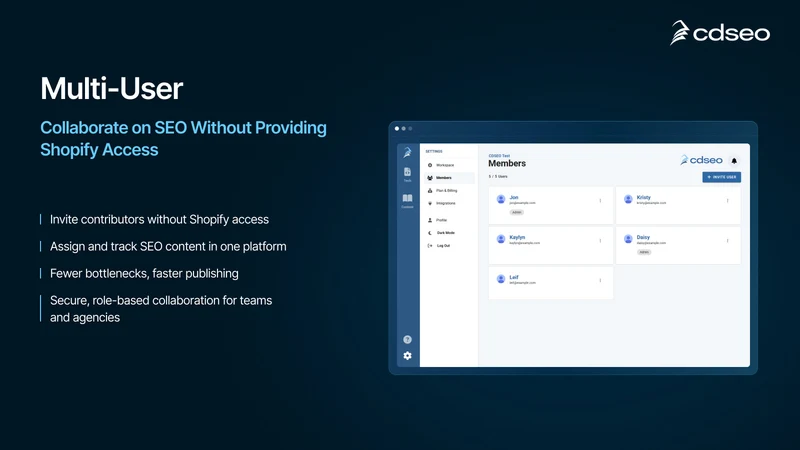Open the settings gear icon in the sidebar
The height and width of the screenshot is (450, 800).
[407, 356]
